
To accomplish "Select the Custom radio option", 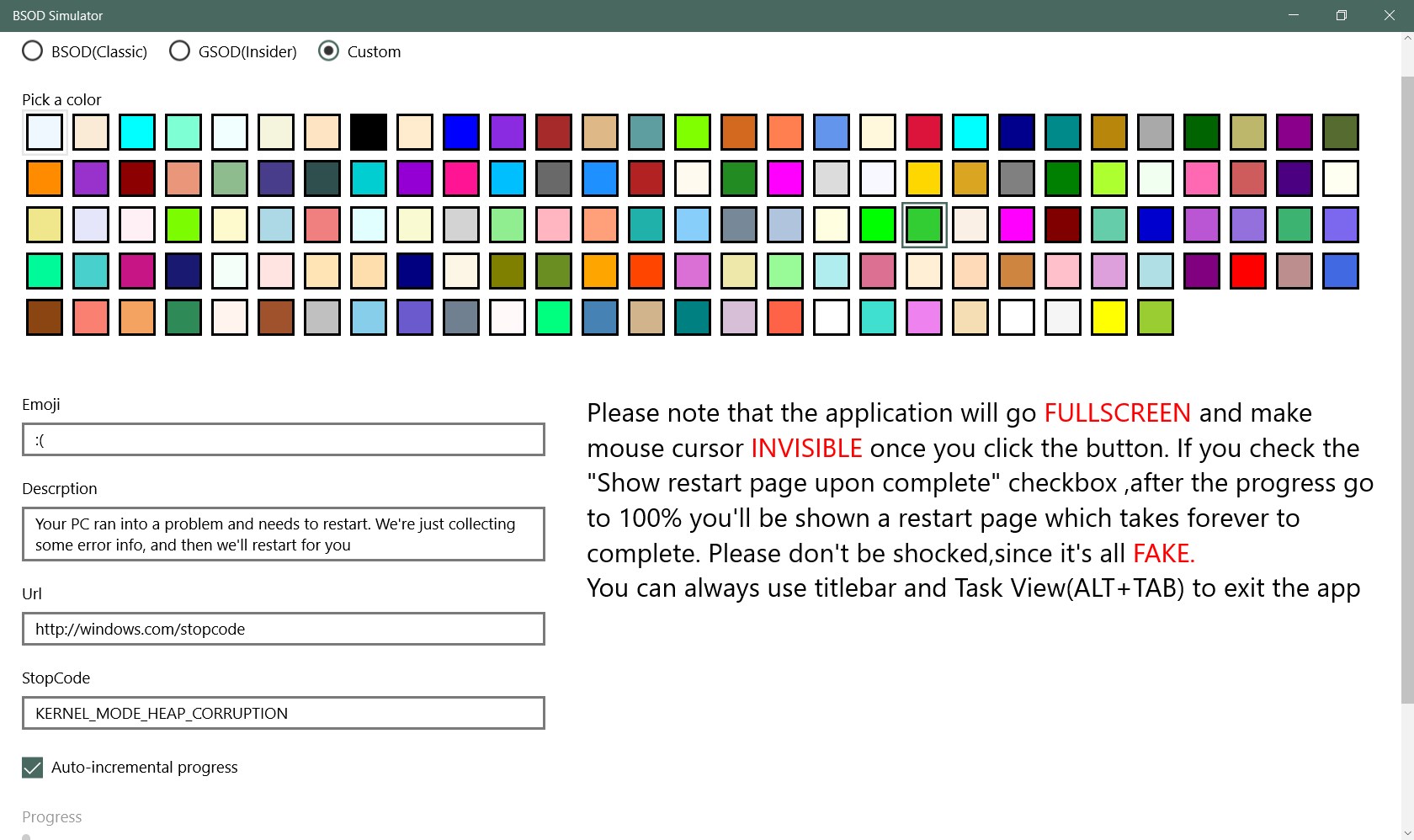I will [359, 51].
